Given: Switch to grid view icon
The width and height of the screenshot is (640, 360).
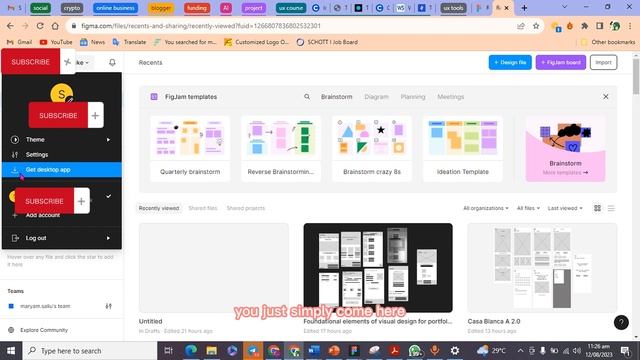Looking at the screenshot, I should point(597,208).
